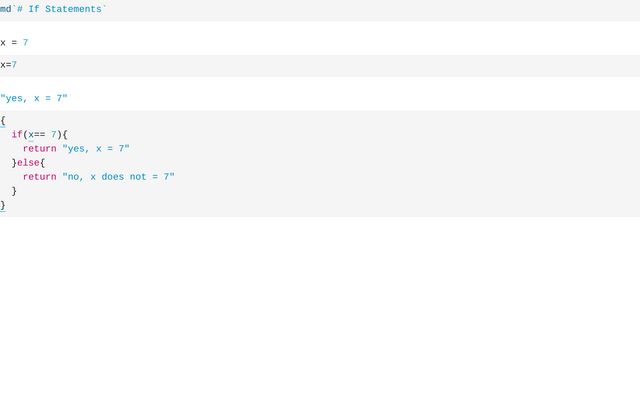Click the "no, x does not = 7" string
The height and width of the screenshot is (400, 640).
(118, 176)
